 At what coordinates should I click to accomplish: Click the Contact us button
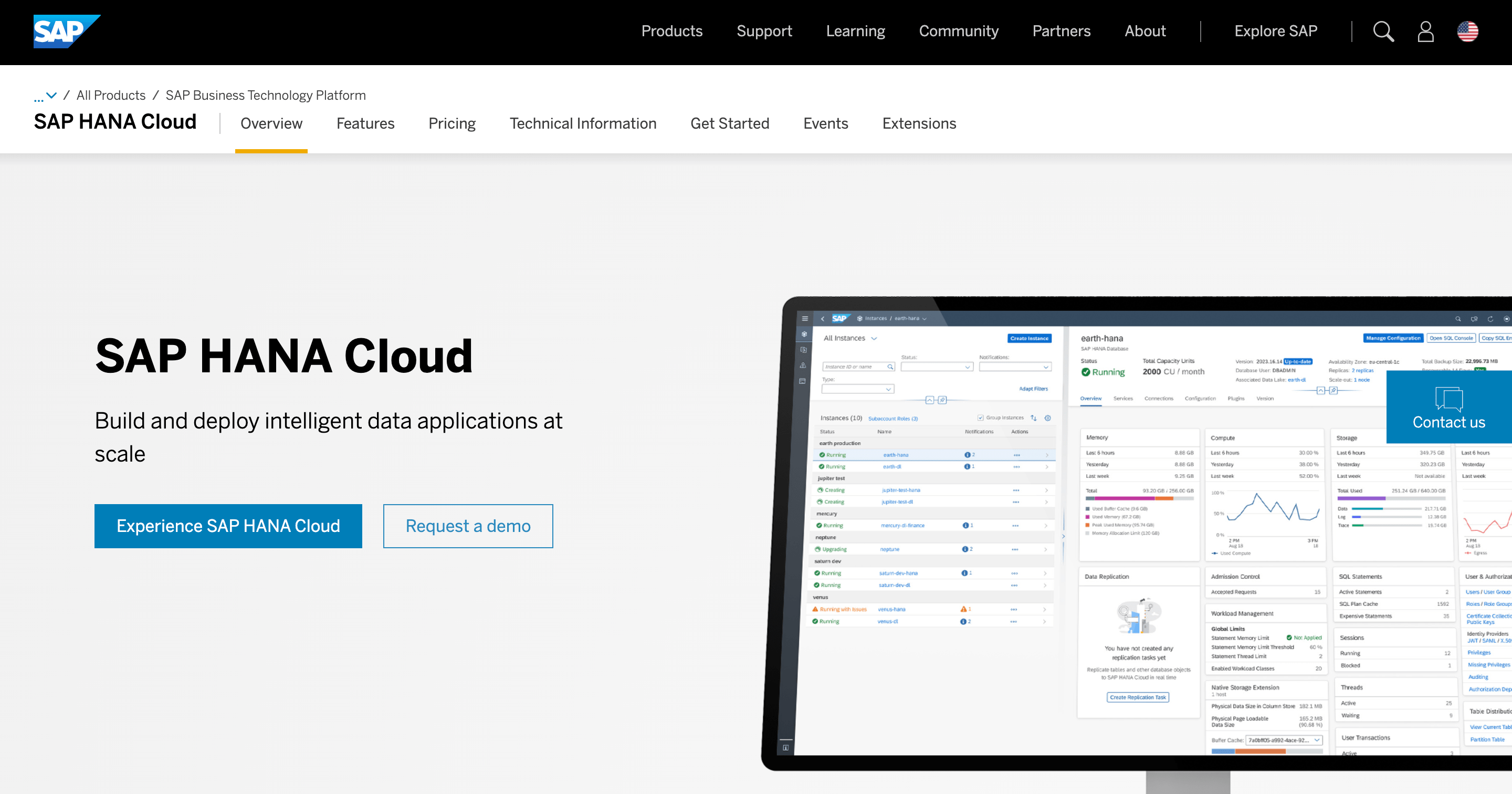(1448, 406)
